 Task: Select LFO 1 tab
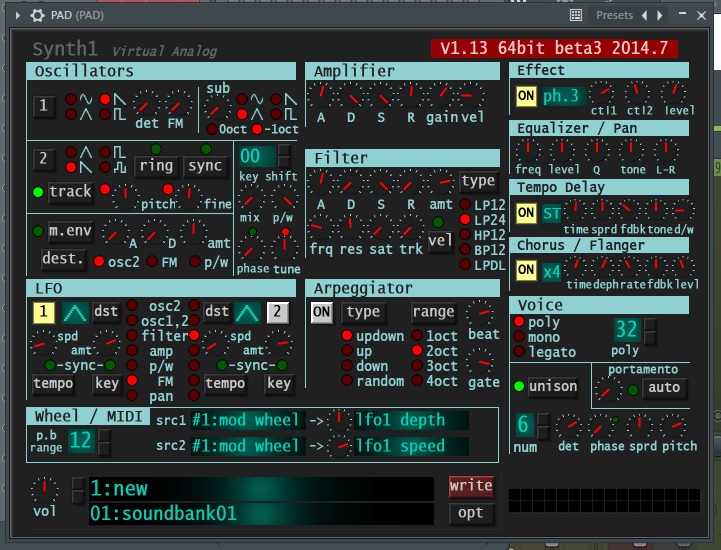44,313
